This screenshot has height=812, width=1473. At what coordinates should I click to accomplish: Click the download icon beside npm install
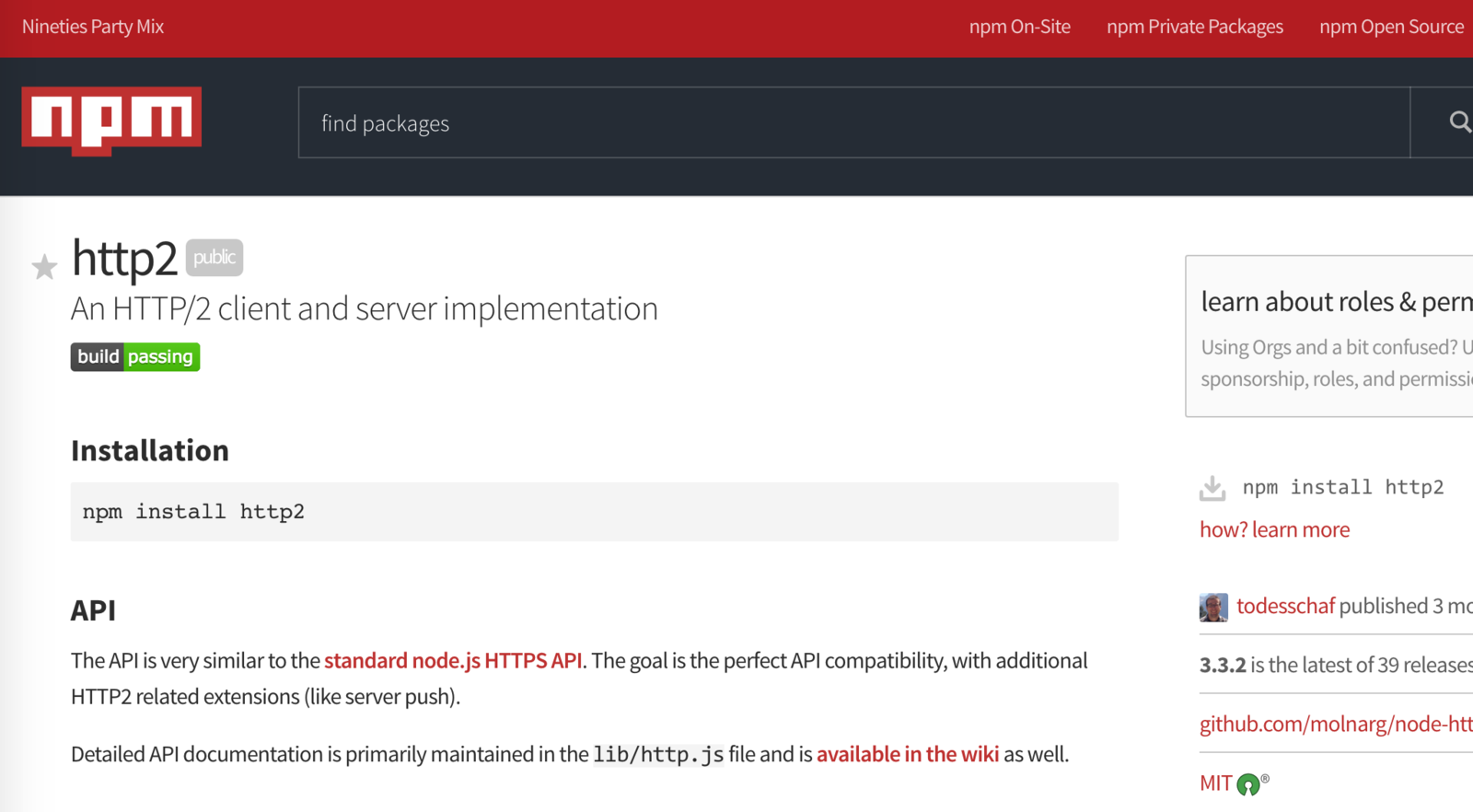[1212, 488]
